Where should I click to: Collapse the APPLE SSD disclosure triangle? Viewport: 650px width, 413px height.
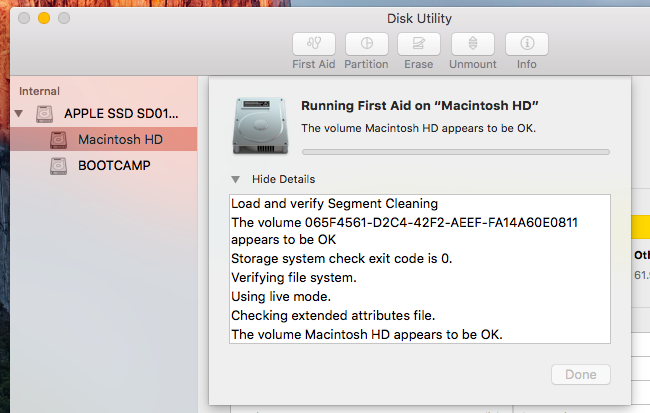[19, 114]
